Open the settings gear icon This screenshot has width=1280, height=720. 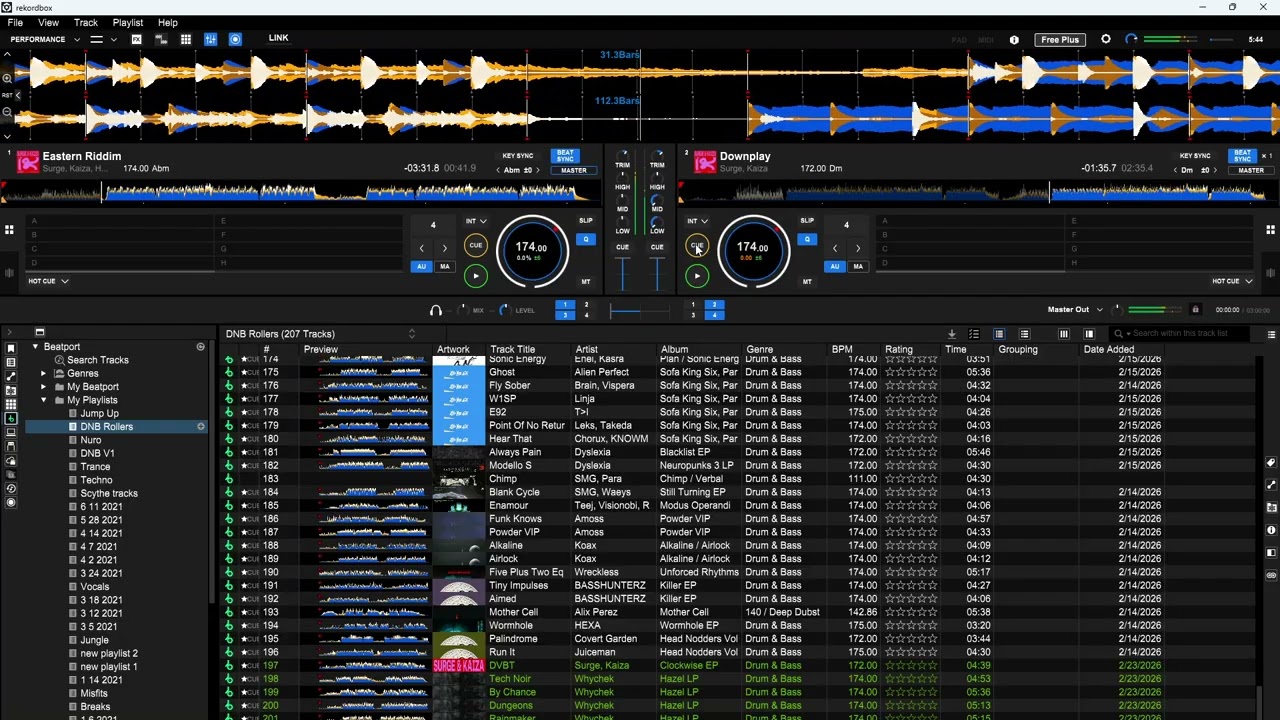point(1106,39)
